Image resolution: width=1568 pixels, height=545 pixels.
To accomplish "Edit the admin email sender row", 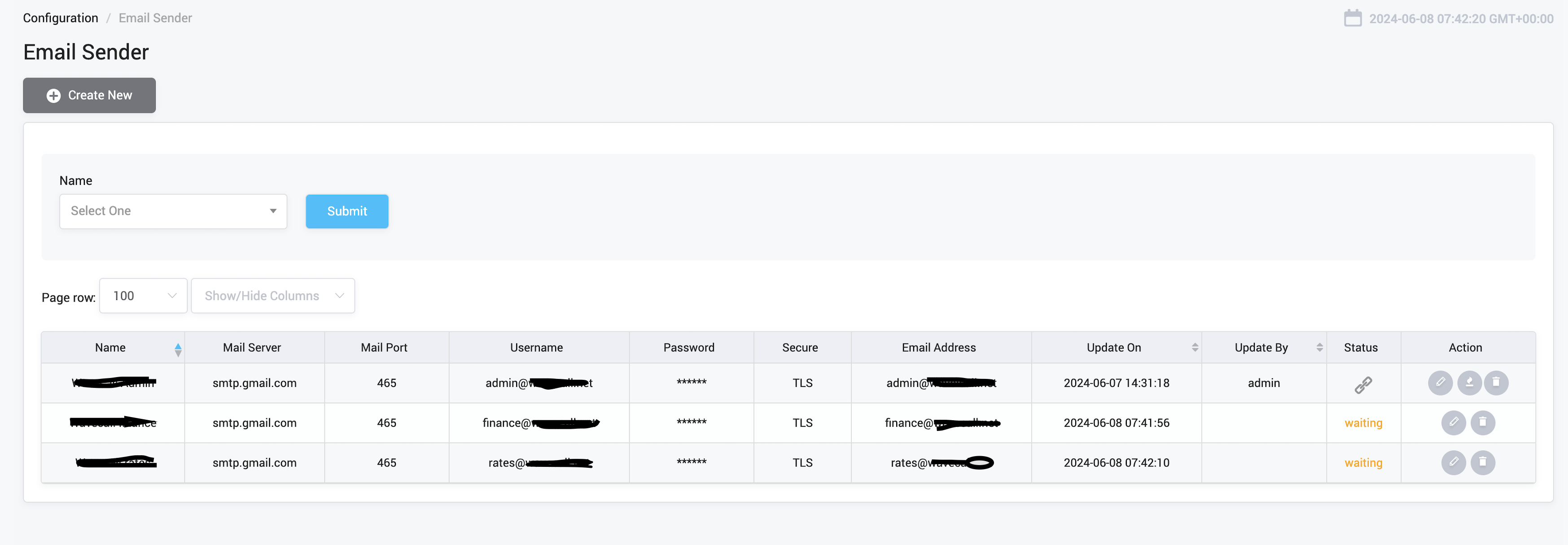I will (1440, 383).
